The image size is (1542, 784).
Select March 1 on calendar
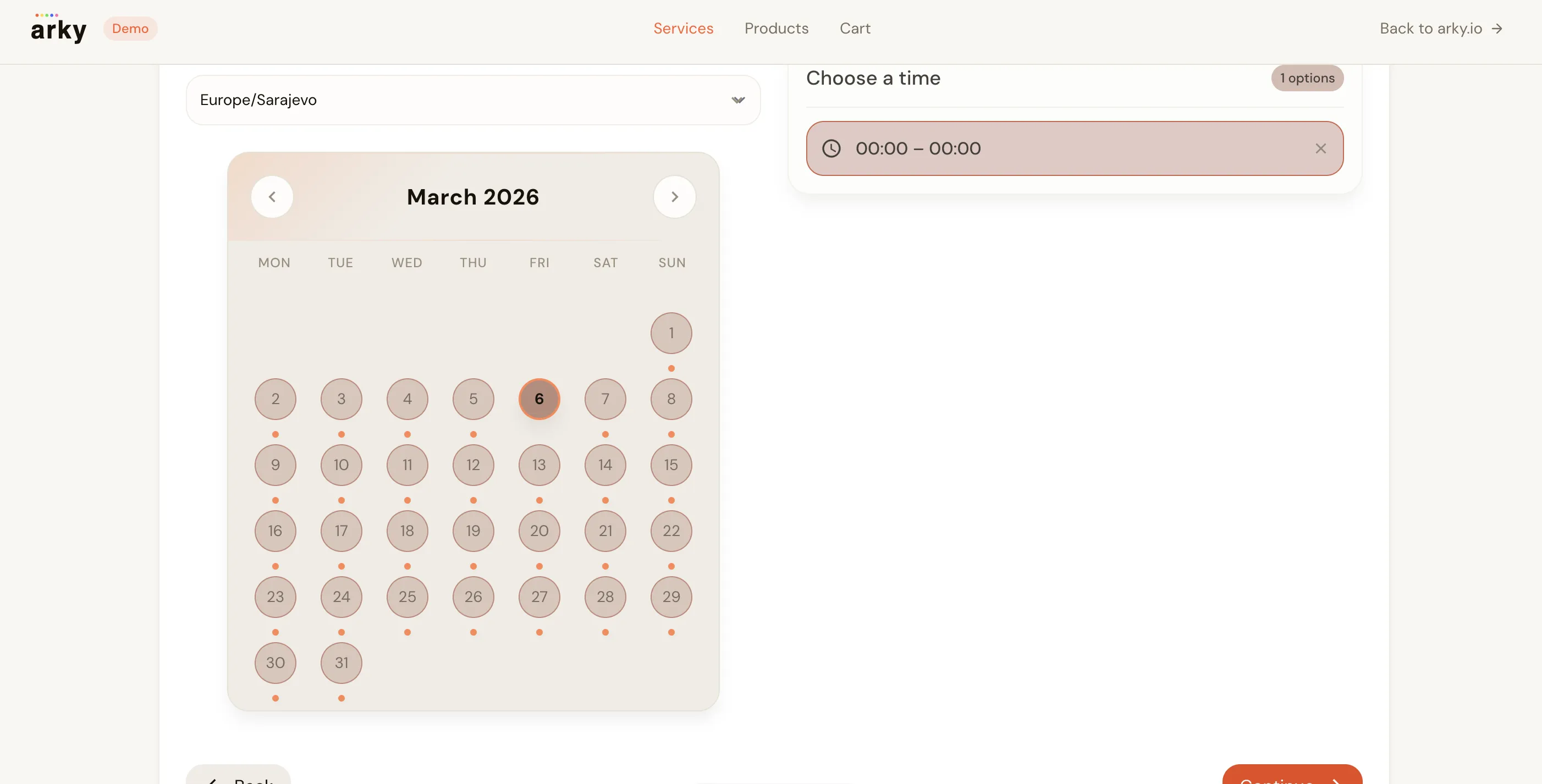(671, 333)
